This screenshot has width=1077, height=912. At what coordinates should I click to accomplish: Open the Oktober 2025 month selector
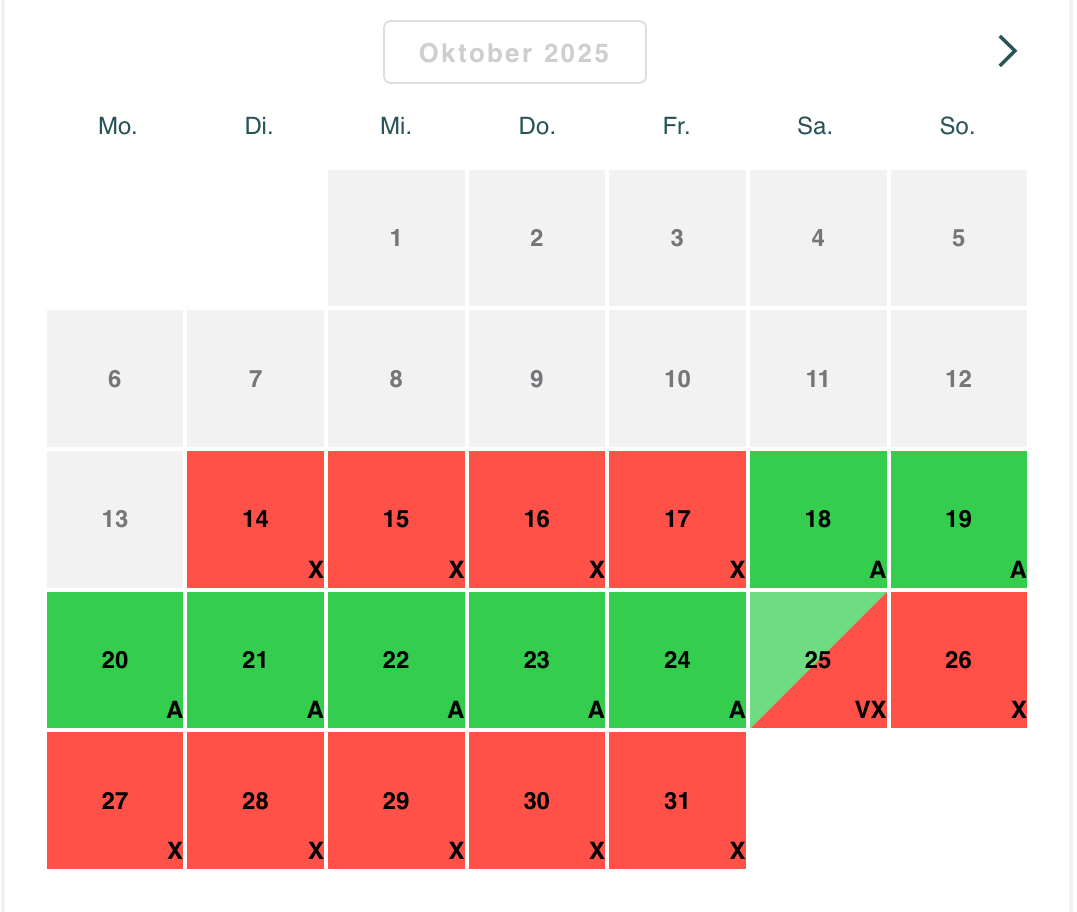(514, 52)
